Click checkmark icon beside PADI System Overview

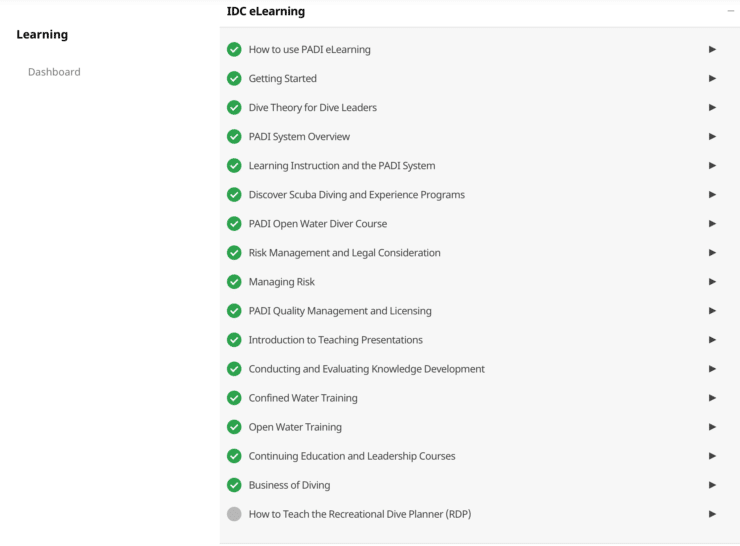pos(234,136)
